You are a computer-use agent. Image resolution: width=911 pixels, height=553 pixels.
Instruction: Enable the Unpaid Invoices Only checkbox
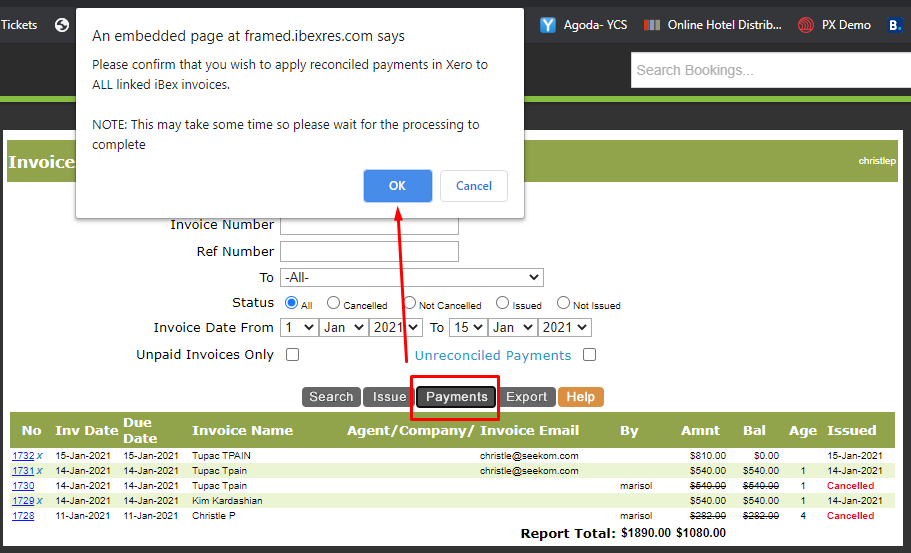pos(293,355)
